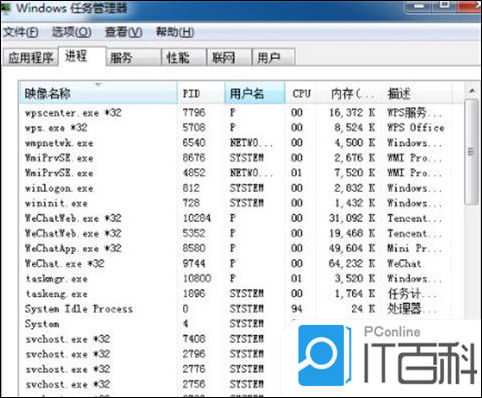
Task: Click the Mini Pr... description cell
Action: pos(415,248)
